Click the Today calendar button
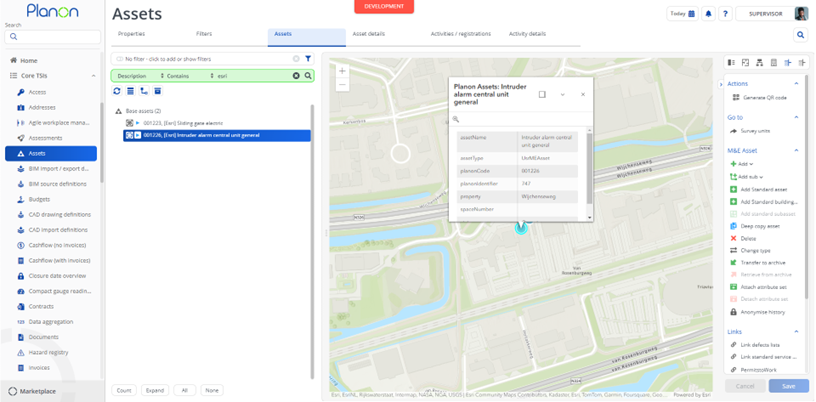Screen dimensions: 816x402 click(x=682, y=14)
